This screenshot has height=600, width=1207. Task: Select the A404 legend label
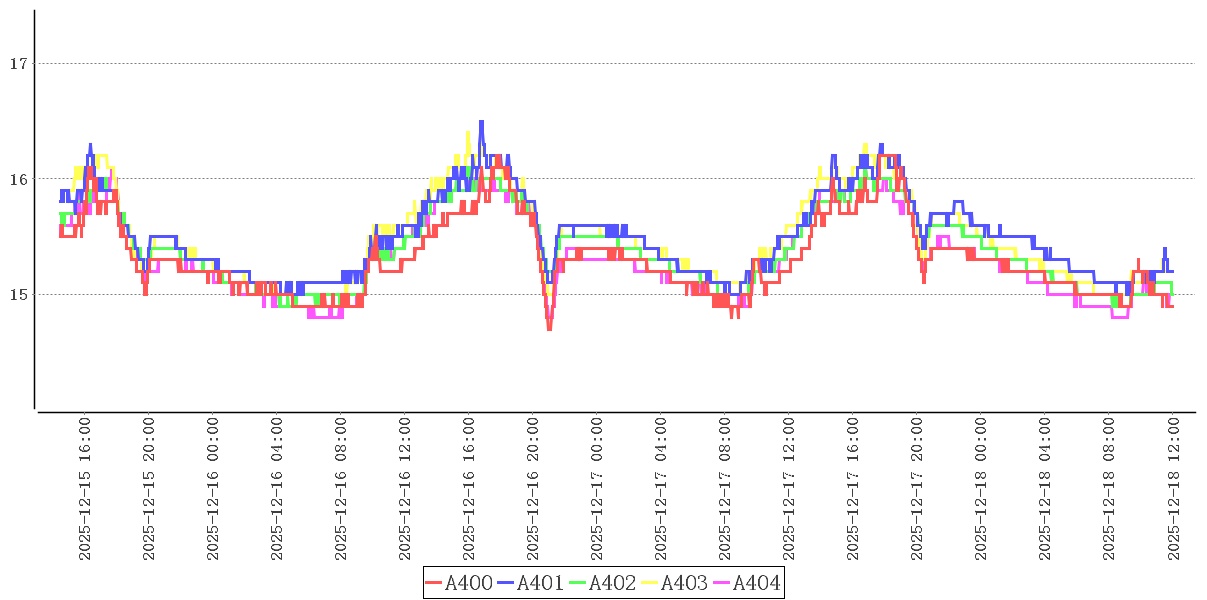click(756, 583)
